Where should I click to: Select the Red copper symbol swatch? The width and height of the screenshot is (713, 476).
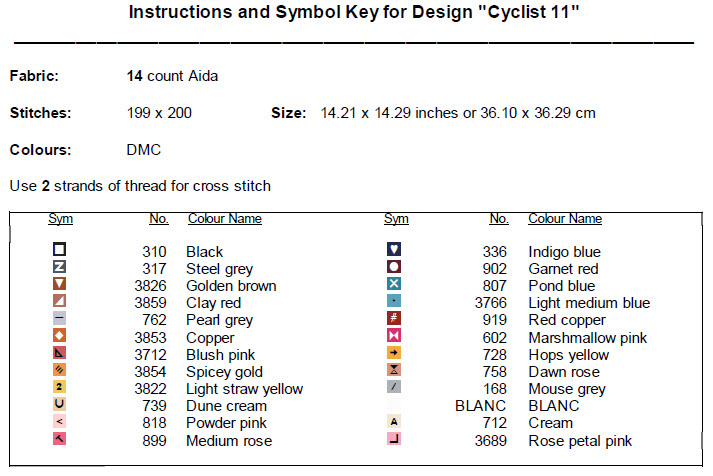click(x=394, y=320)
